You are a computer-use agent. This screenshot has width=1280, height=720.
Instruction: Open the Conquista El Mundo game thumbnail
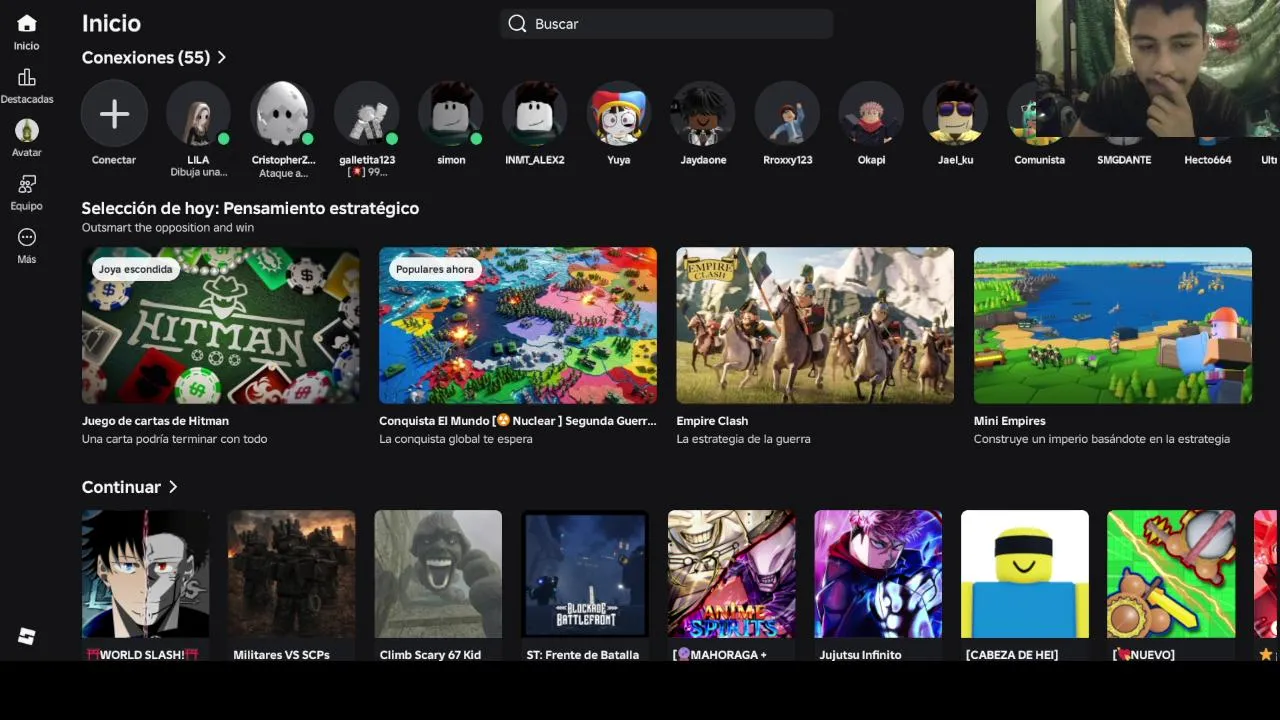[518, 325]
